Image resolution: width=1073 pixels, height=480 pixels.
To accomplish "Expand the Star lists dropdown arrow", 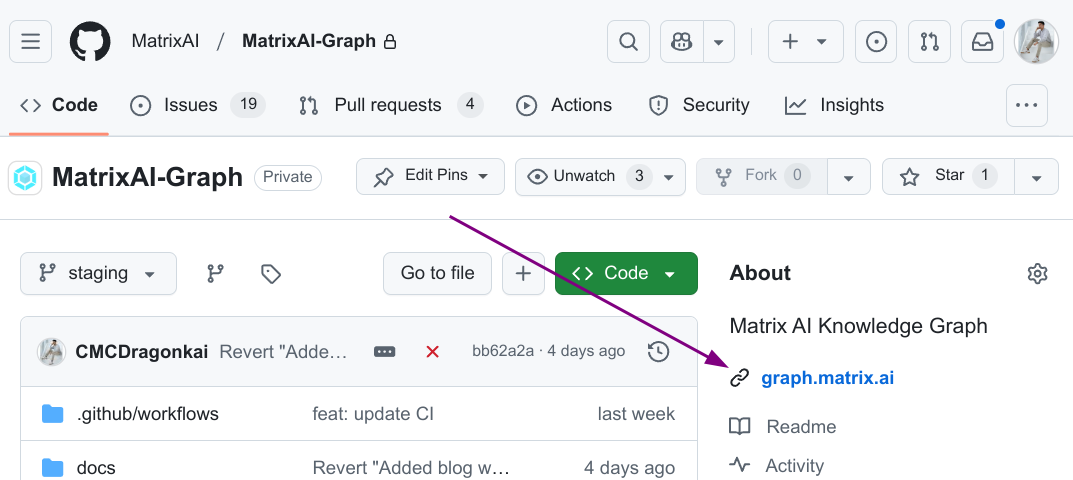I will tap(1037, 178).
